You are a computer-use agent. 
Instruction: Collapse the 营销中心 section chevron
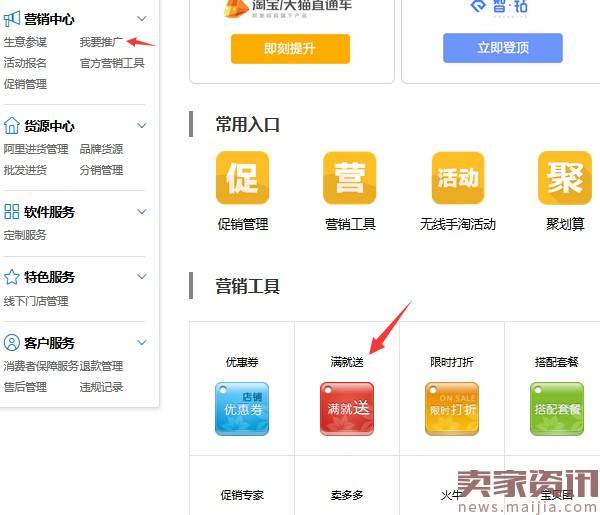tap(142, 18)
